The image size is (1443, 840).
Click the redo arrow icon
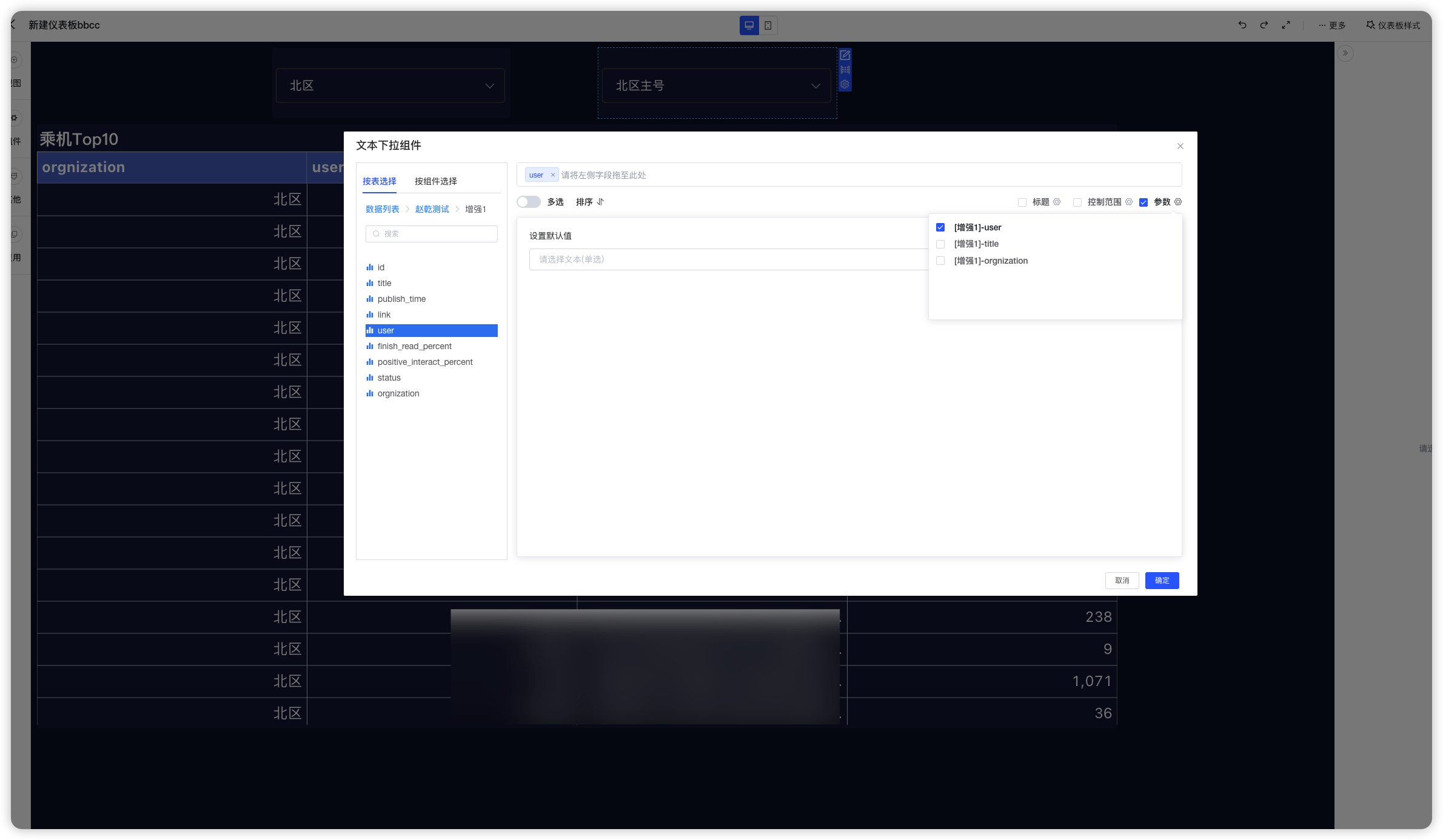coord(1264,25)
